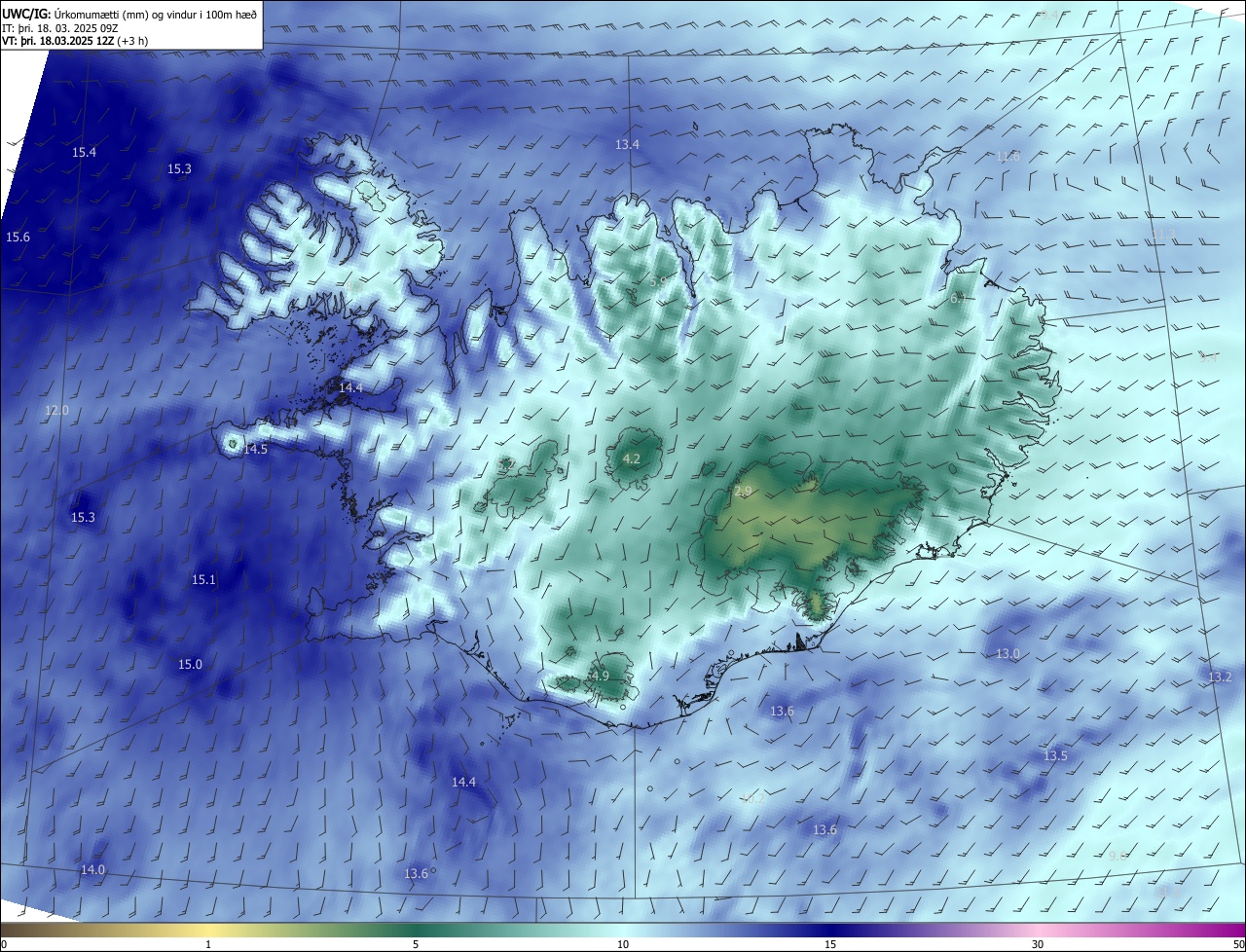Click the color scale tick label 30
The width and height of the screenshot is (1246, 952).
tap(1038, 945)
